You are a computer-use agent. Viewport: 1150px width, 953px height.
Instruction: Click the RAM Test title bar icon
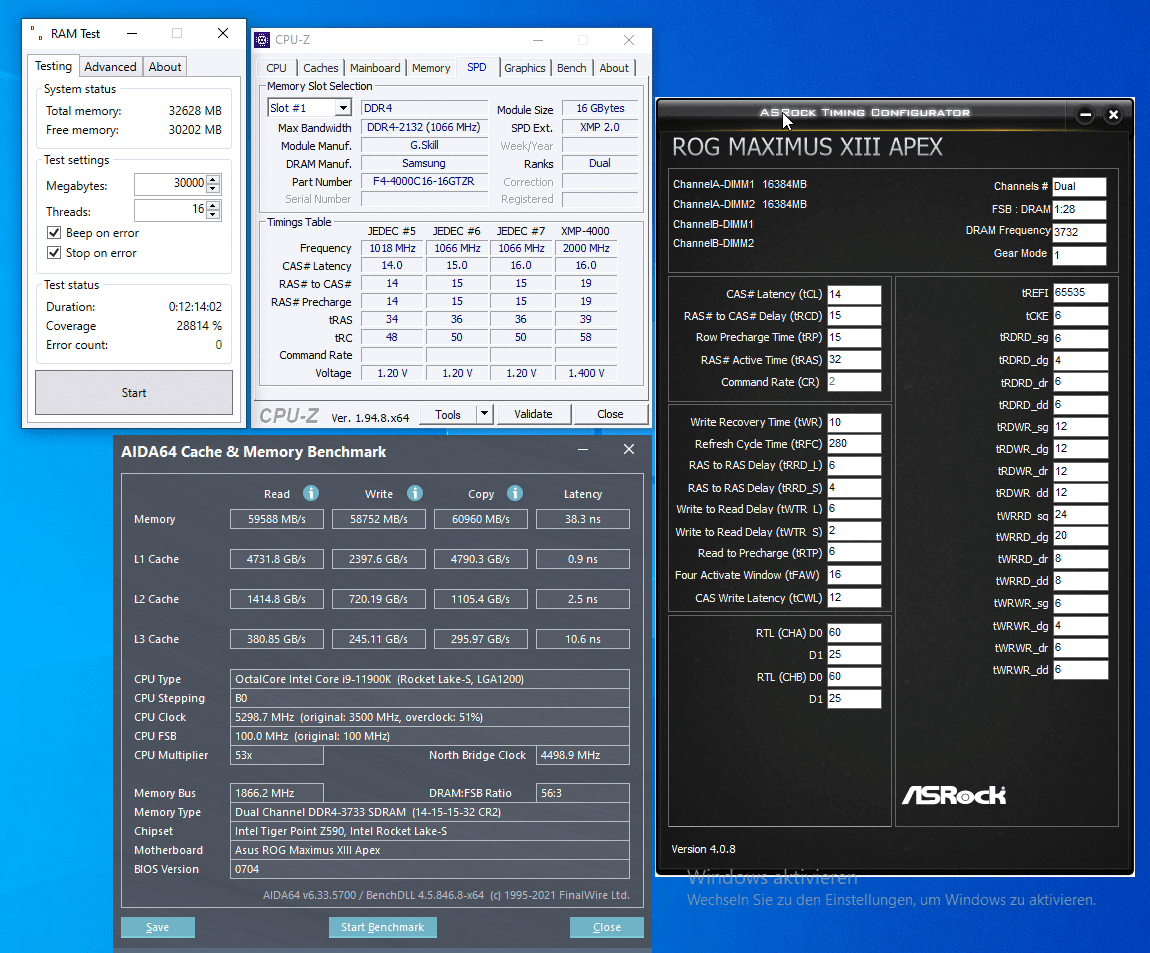[x=36, y=33]
